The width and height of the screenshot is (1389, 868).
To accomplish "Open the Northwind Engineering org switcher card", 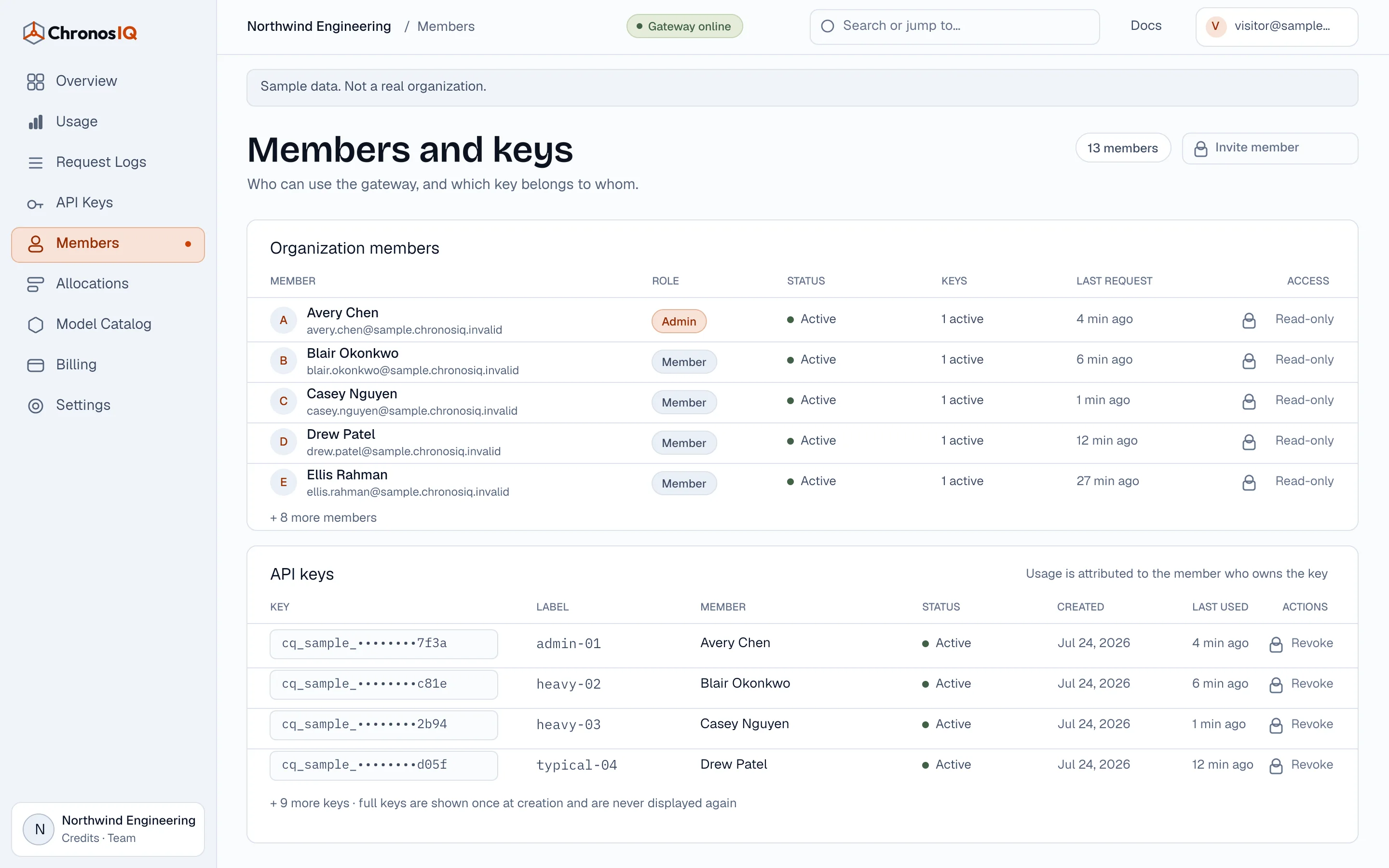I will pyautogui.click(x=108, y=829).
